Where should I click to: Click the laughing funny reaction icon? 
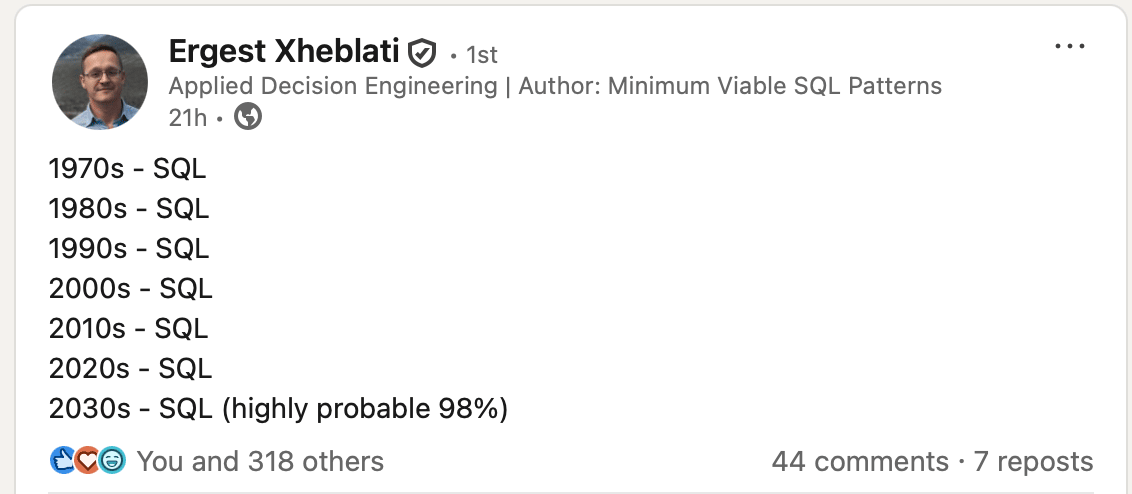(x=112, y=461)
